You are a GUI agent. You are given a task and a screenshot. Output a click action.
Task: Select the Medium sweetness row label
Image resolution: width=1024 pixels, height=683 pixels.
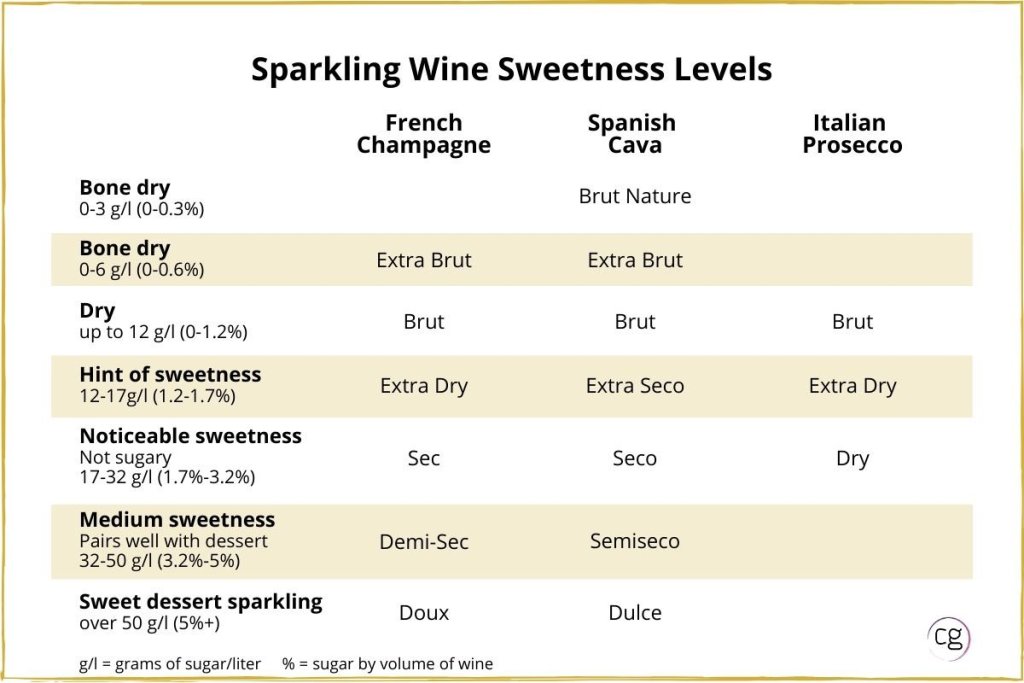click(x=177, y=520)
